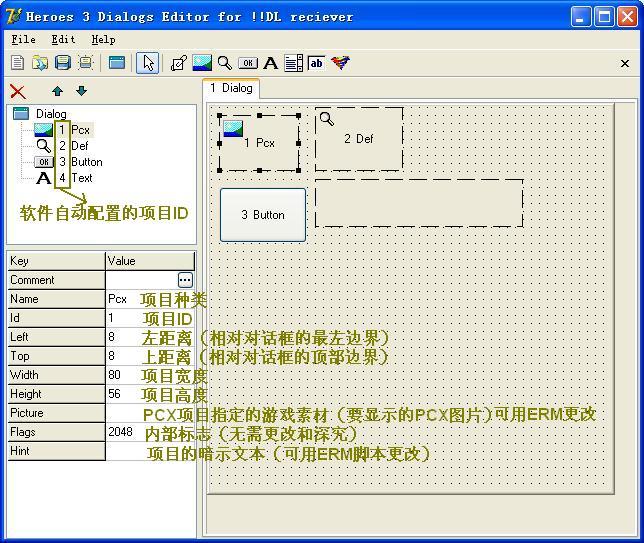Open the Edit menu
The width and height of the screenshot is (644, 543).
click(63, 39)
